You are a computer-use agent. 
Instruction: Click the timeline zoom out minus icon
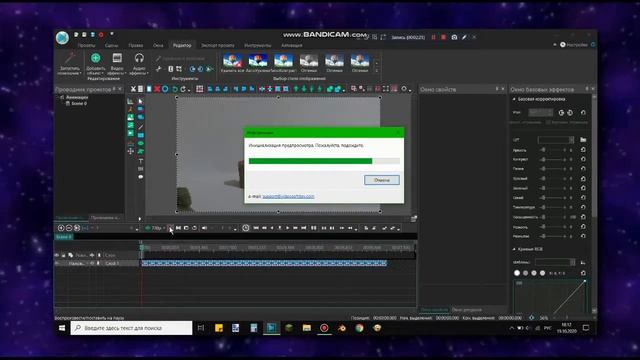point(69,228)
